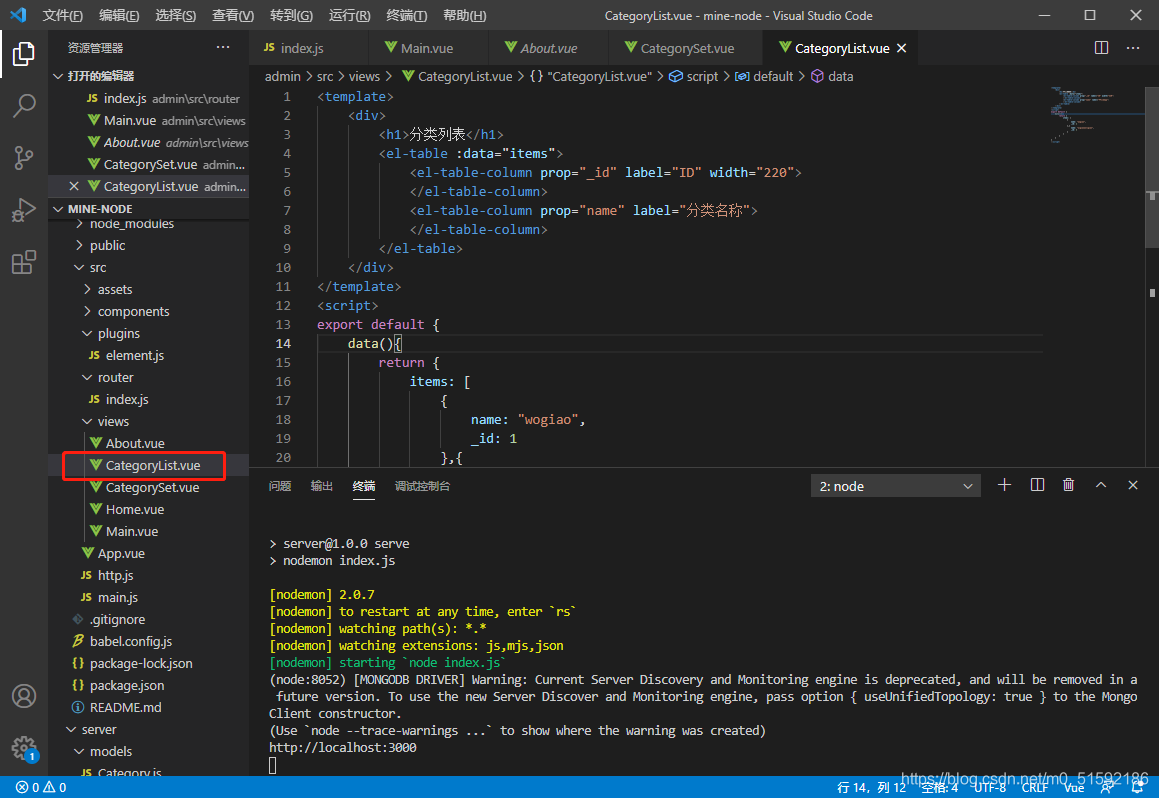Switch to the 问题 panel tab
The height and width of the screenshot is (798, 1159).
point(280,486)
